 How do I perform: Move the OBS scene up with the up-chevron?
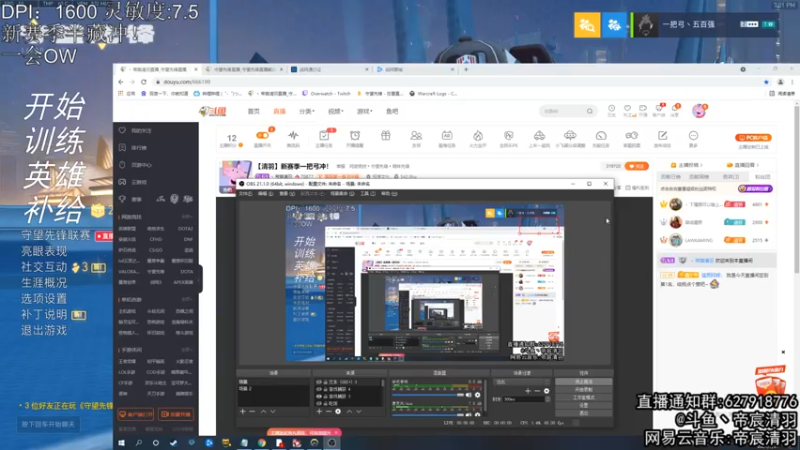263,412
